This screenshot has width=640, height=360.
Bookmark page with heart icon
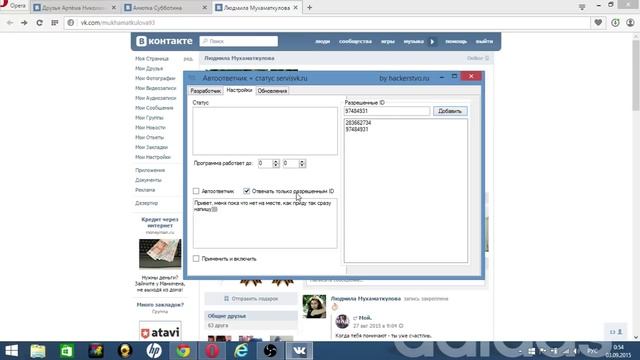pos(598,23)
